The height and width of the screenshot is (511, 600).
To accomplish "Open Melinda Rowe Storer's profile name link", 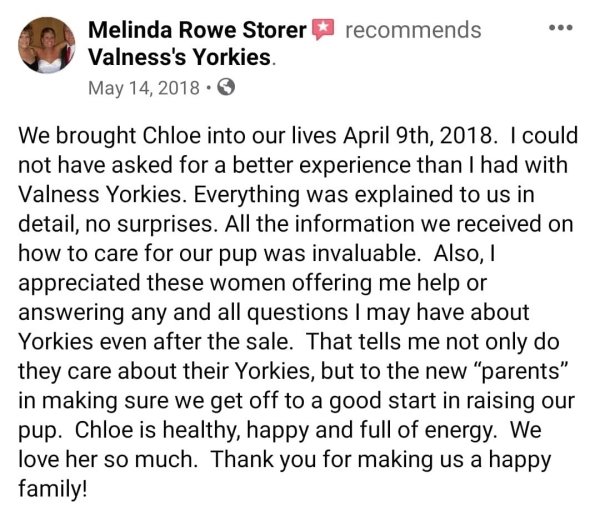I will (197, 30).
